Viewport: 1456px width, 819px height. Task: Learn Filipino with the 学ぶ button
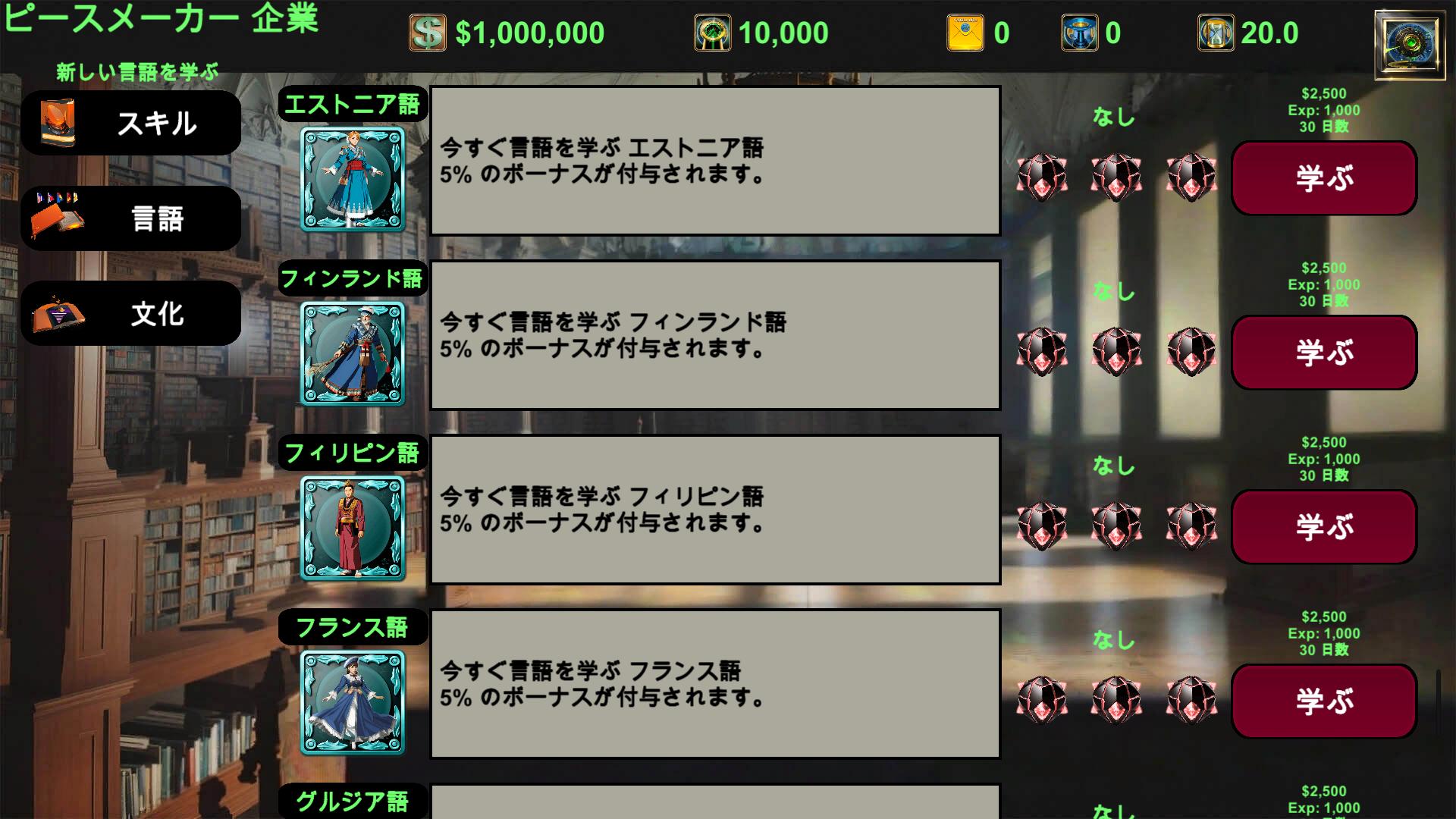(x=1324, y=527)
